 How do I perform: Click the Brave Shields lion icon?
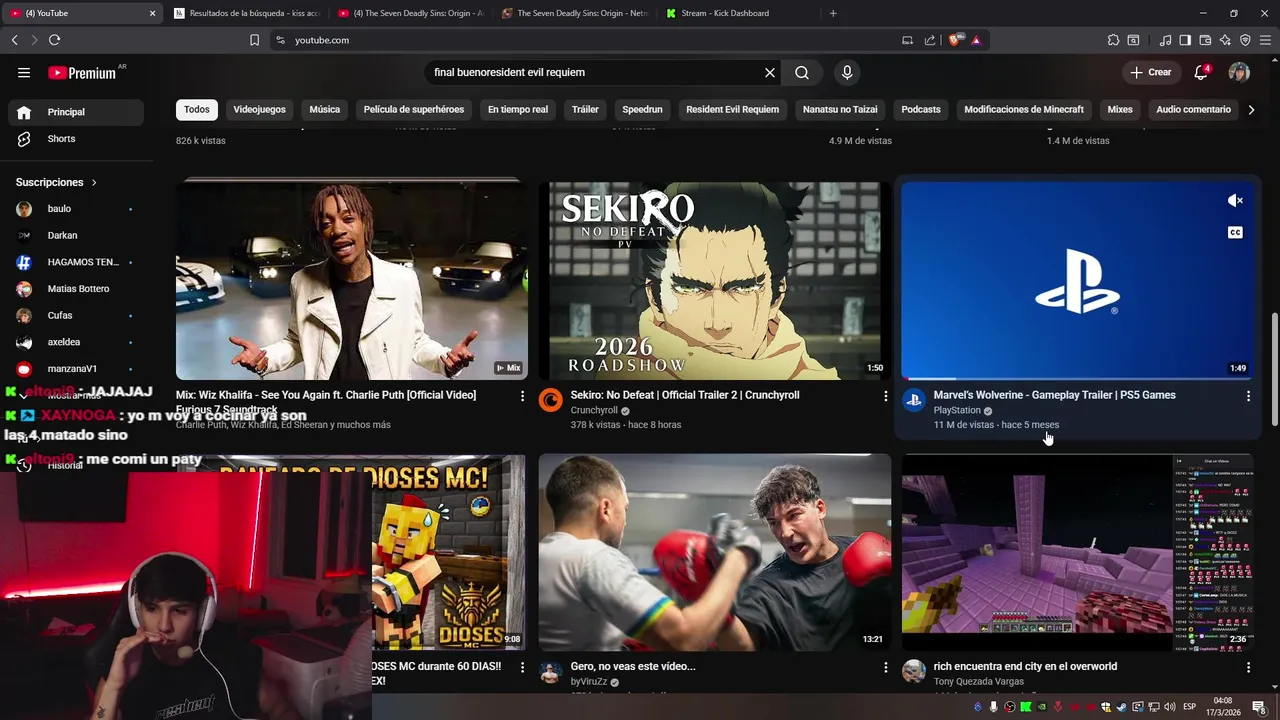(955, 40)
